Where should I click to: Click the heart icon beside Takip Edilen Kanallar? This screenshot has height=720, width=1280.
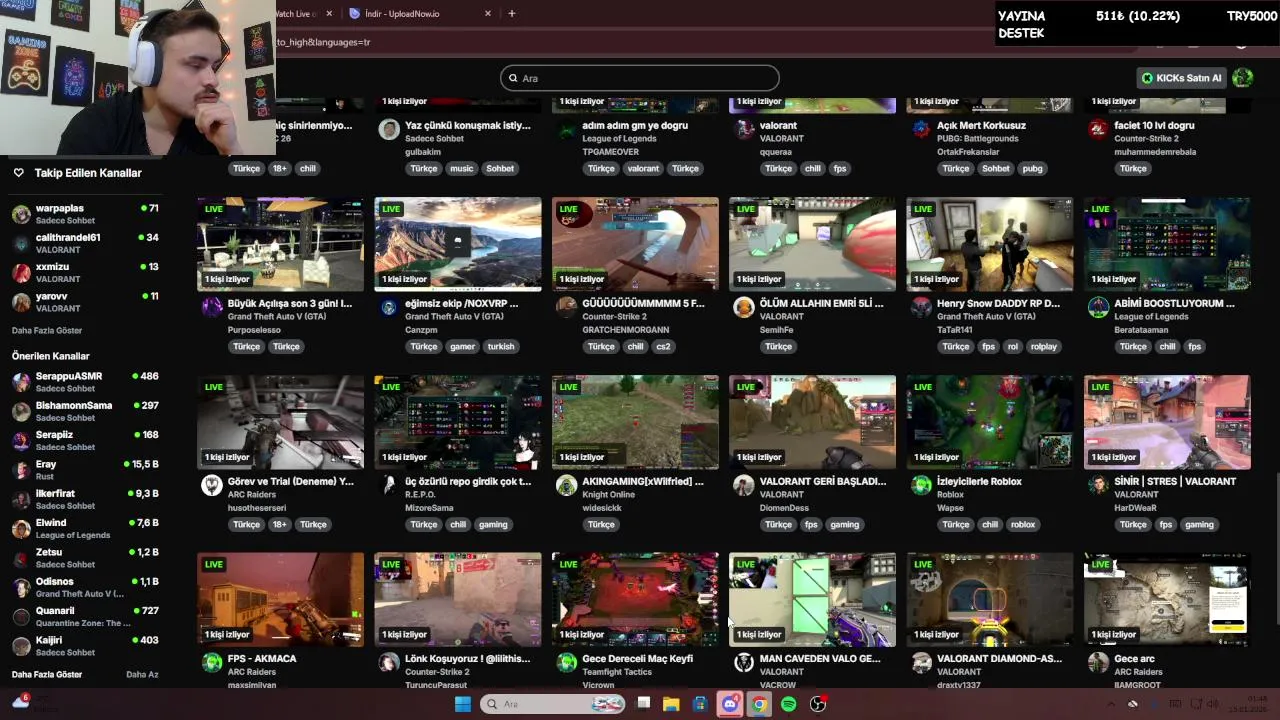[18, 173]
